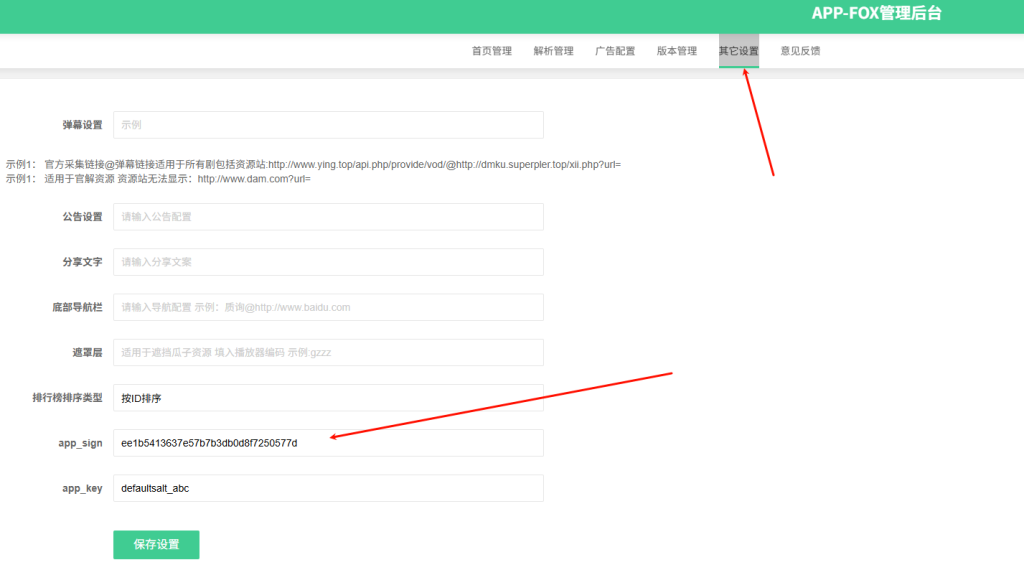Click the app_sign field label
This screenshot has width=1024, height=570.
pos(82,443)
